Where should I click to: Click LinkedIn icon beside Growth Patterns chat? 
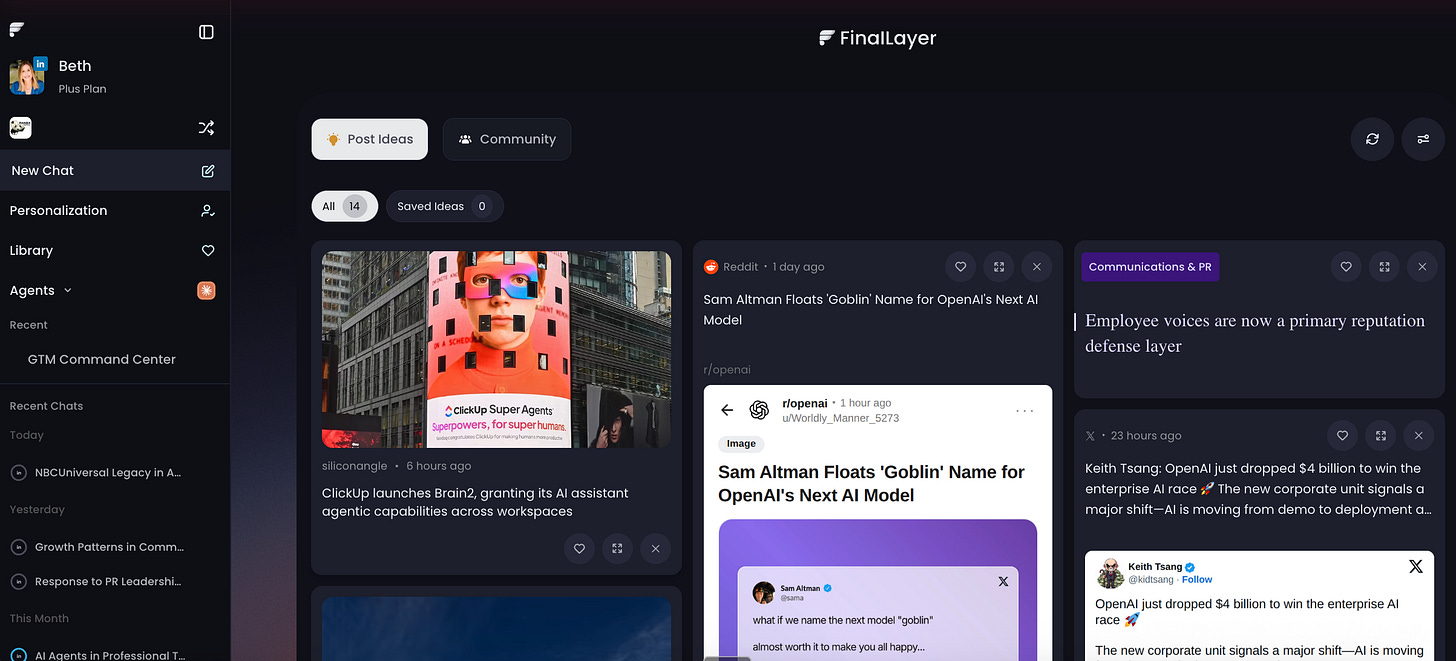[18, 547]
